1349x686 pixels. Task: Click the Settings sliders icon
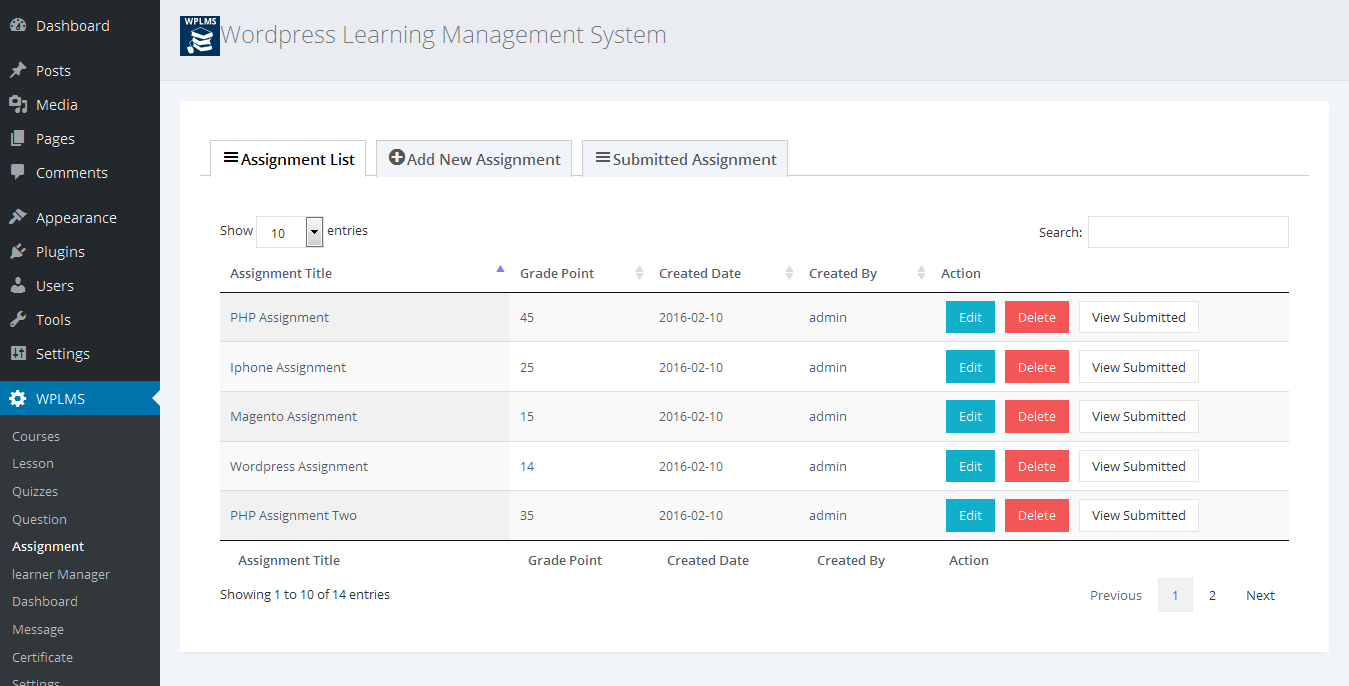point(18,354)
